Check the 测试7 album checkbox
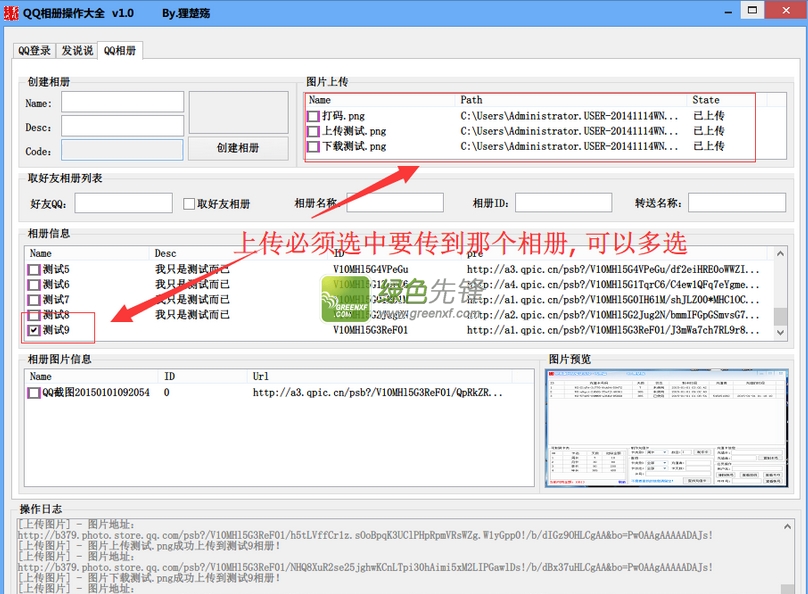 click(x=34, y=300)
